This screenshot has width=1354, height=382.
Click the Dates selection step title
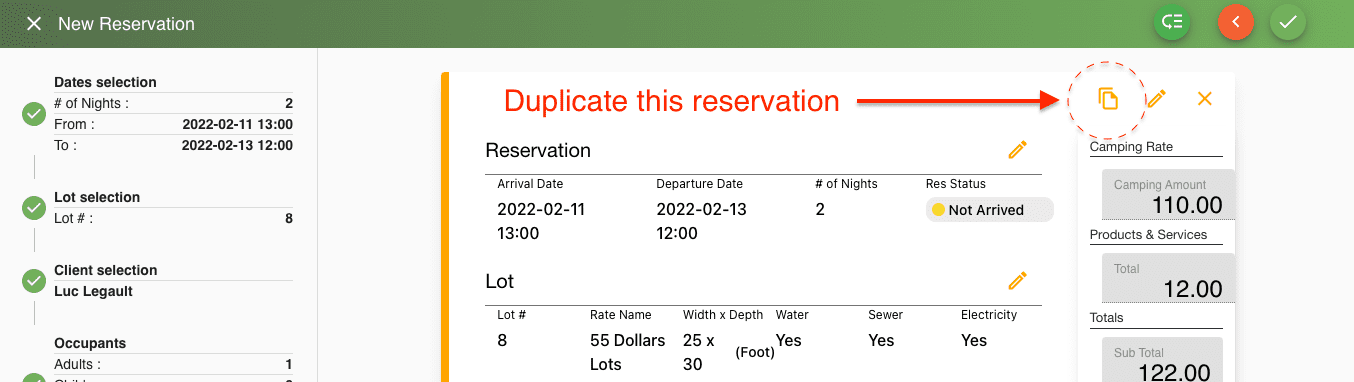pos(105,82)
